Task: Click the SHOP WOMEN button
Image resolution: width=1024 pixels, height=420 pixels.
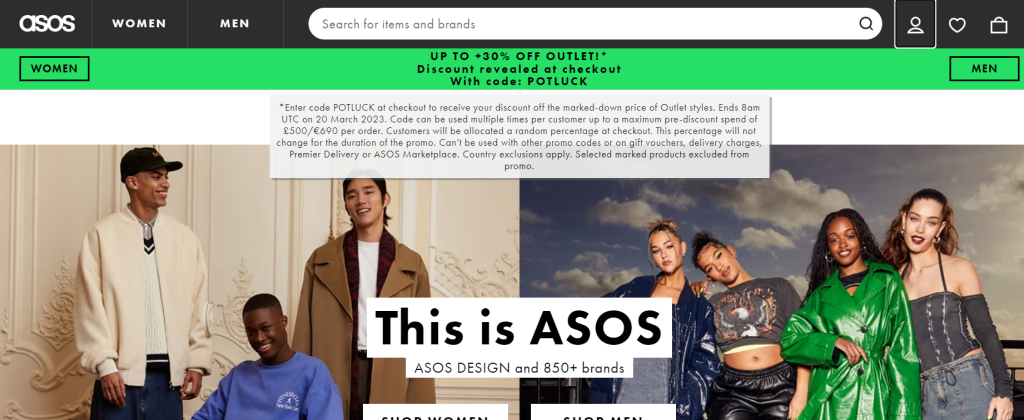Action: [435, 412]
